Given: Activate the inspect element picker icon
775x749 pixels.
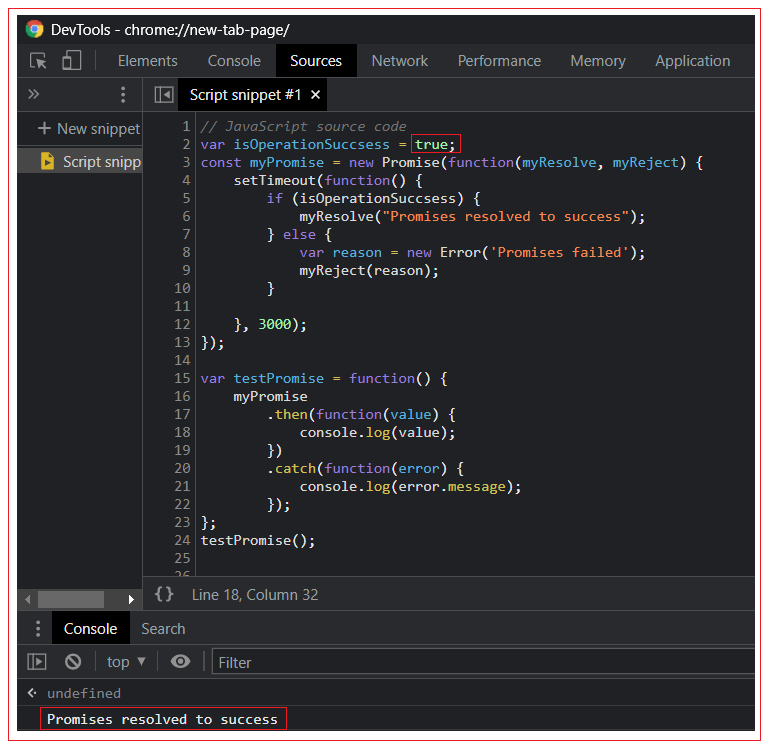Looking at the screenshot, I should pos(38,61).
